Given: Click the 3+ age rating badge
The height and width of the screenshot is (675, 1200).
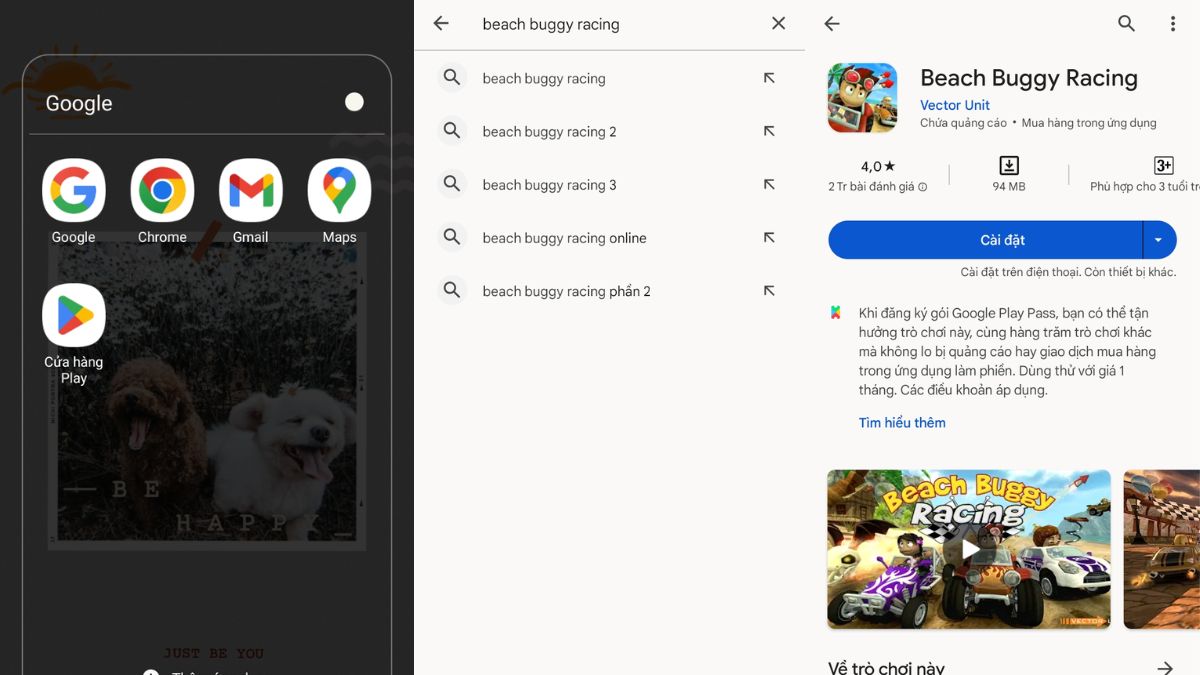Looking at the screenshot, I should click(1163, 166).
